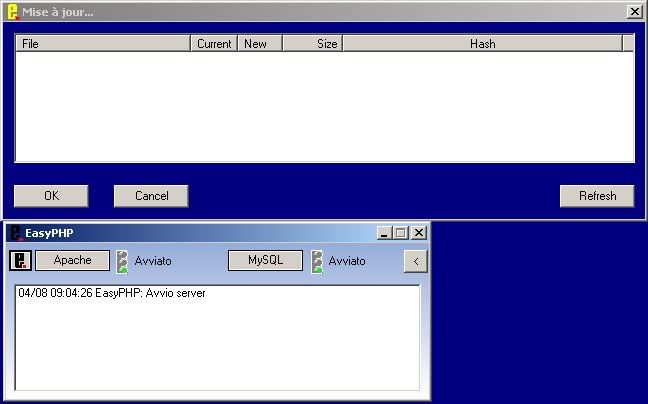
Task: Click the Apache button
Action: pos(72,260)
